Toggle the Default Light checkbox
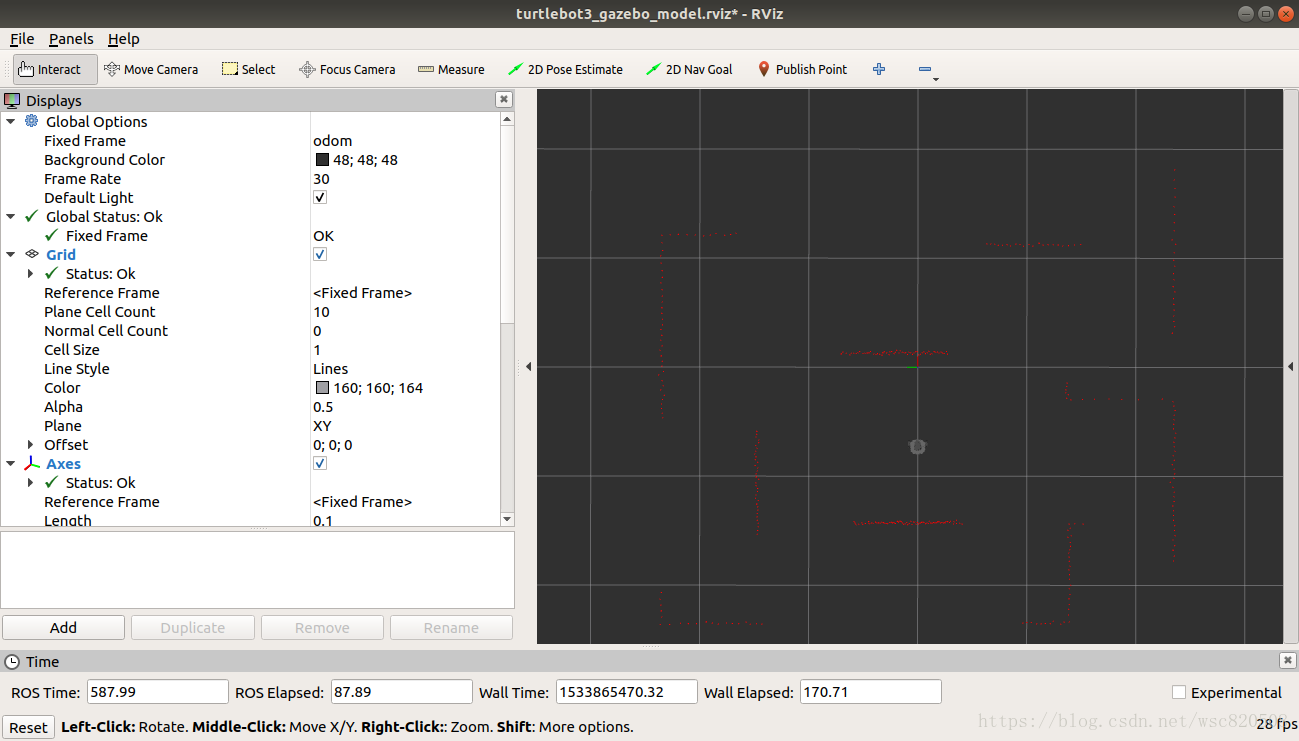This screenshot has width=1299, height=741. tap(320, 197)
